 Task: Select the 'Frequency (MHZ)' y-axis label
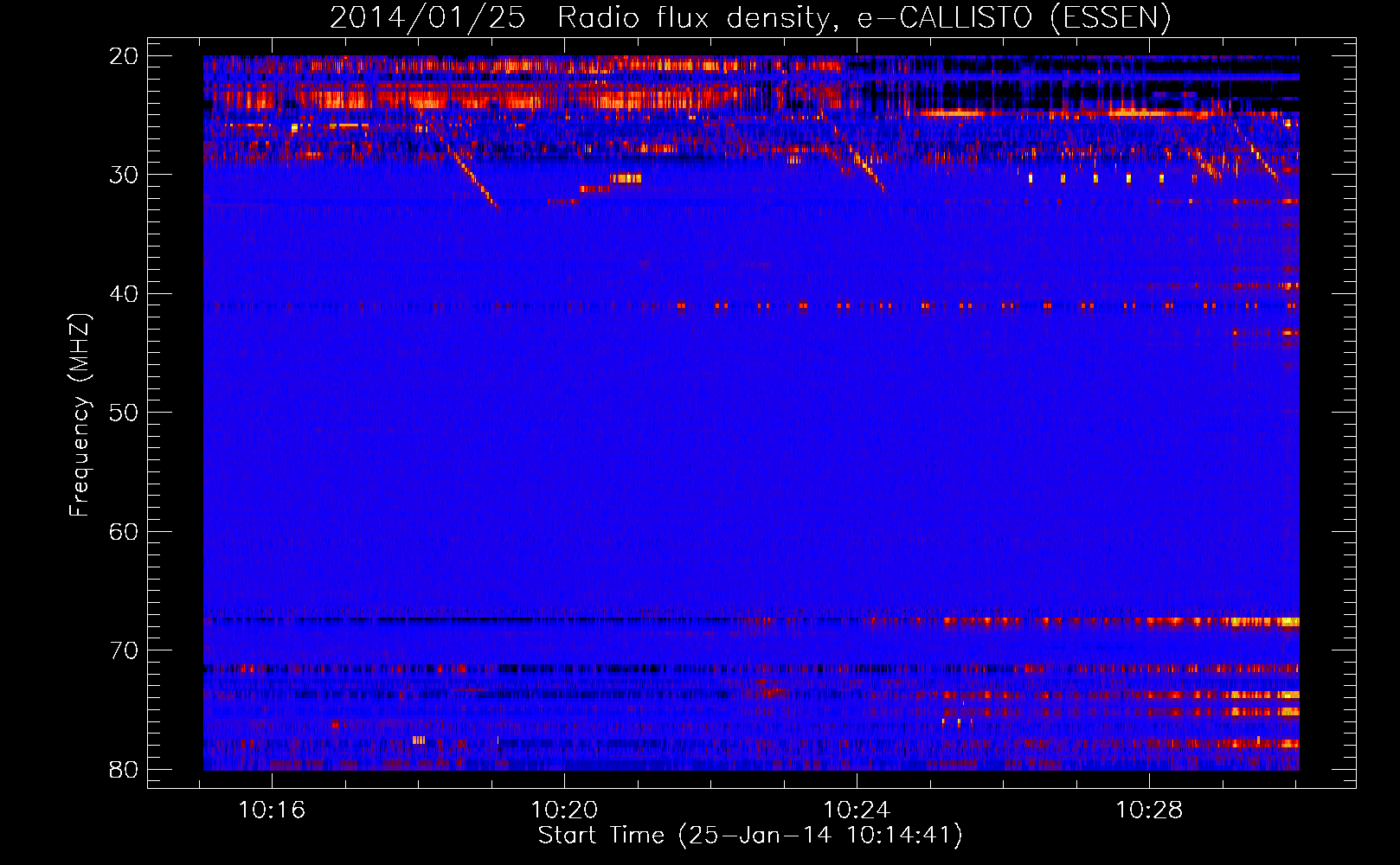click(80, 415)
